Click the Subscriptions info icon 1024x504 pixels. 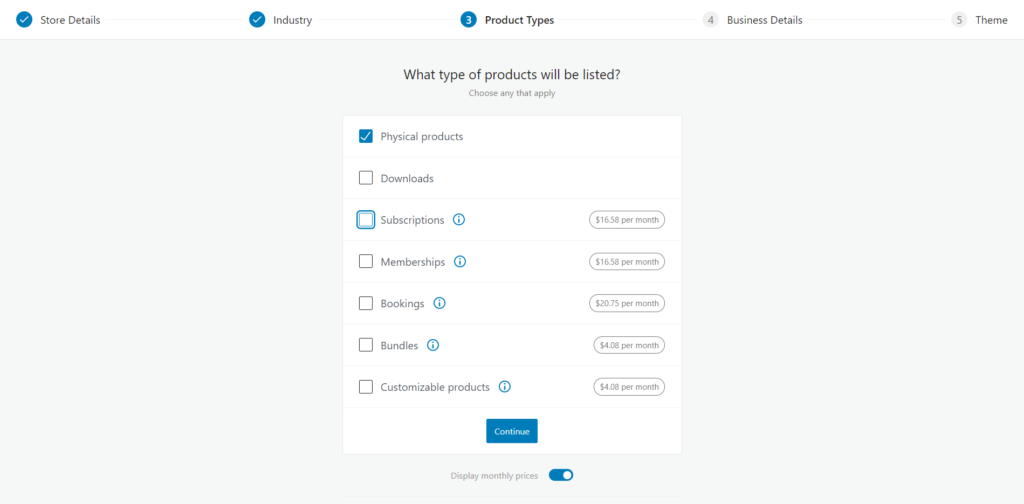459,220
